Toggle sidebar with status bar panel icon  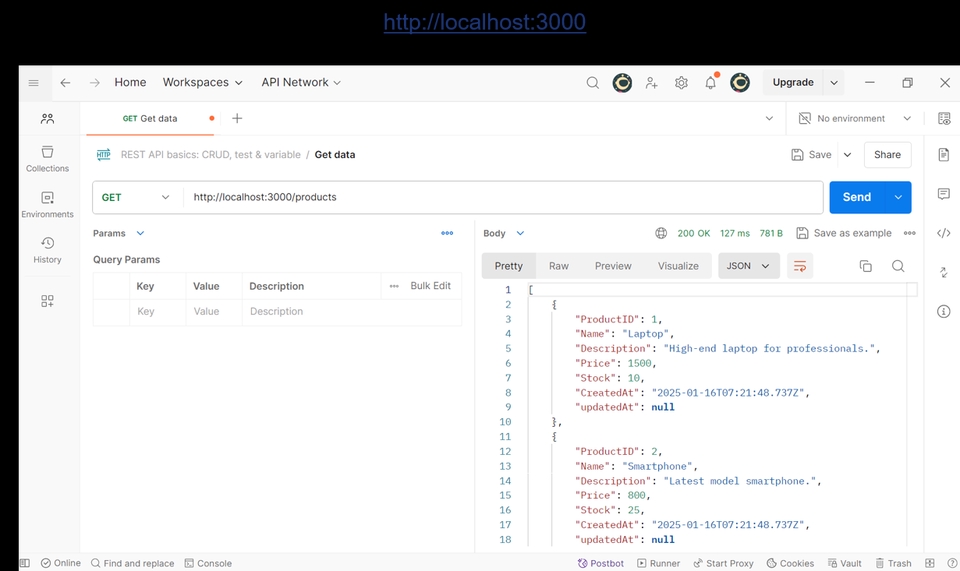(24, 563)
